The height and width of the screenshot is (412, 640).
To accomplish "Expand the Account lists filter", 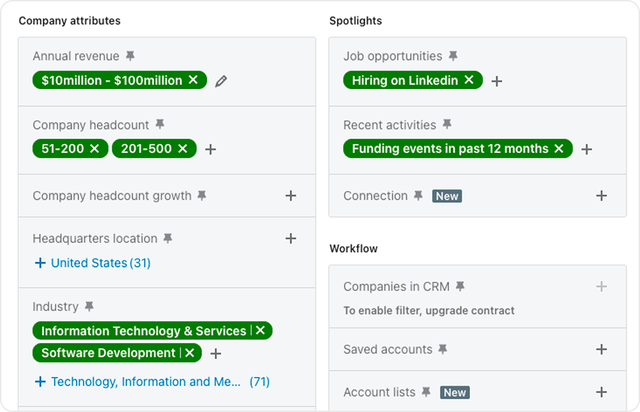I will 601,392.
